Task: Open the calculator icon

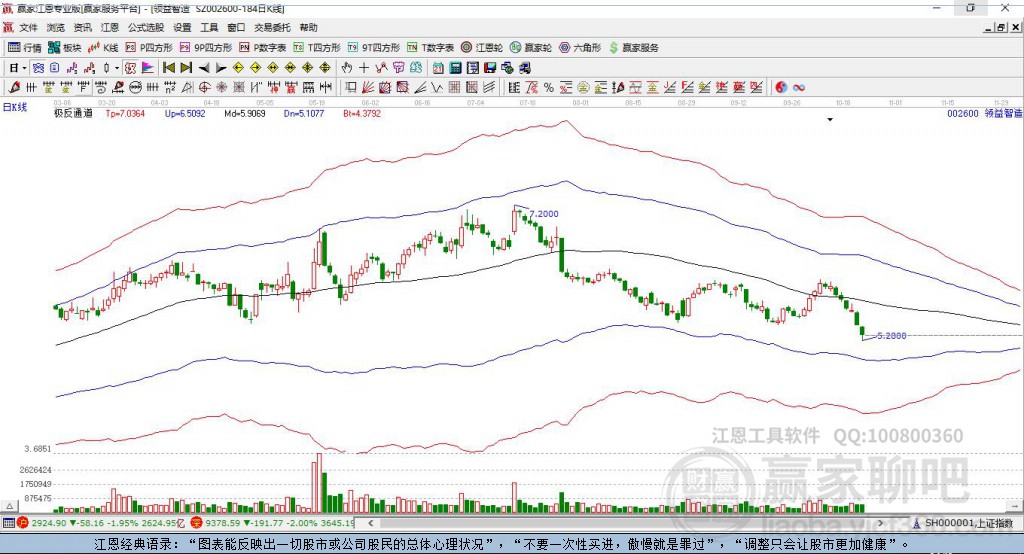Action: point(455,68)
